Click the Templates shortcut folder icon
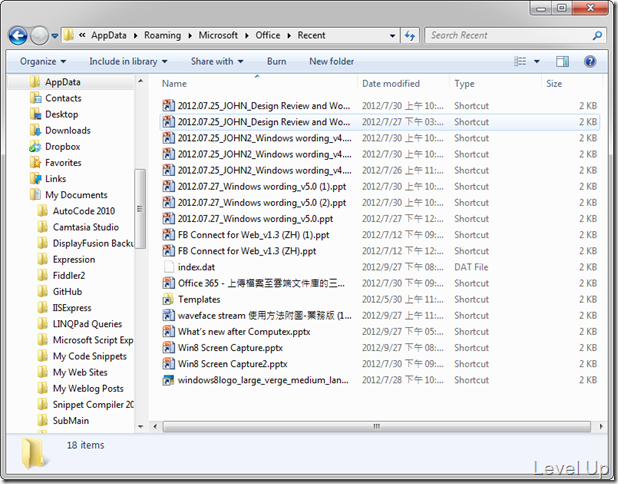Image resolution: width=618 pixels, height=484 pixels. tap(169, 299)
